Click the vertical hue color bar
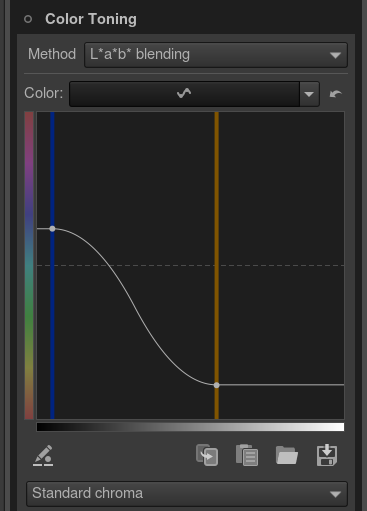The height and width of the screenshot is (511, 367). click(29, 265)
